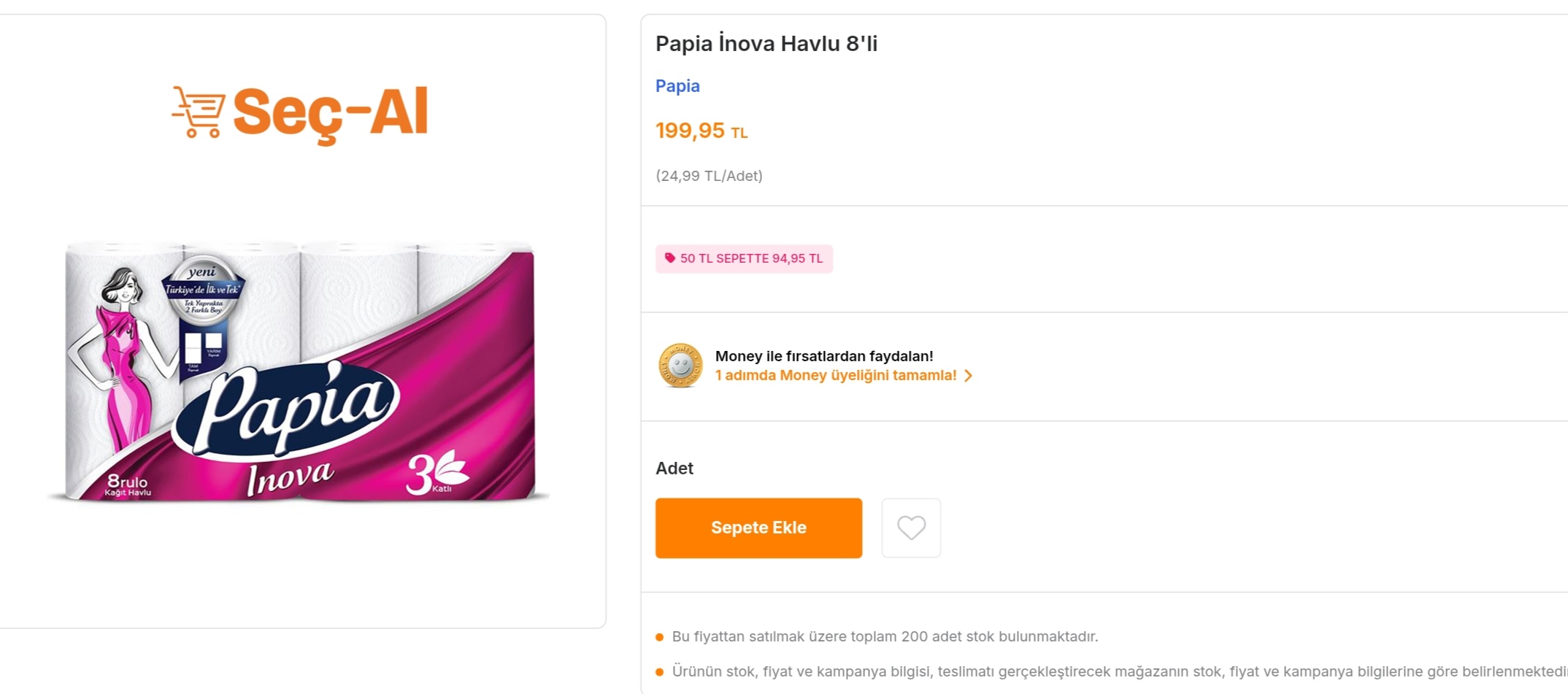Viewport: 1568px width, 694px height.
Task: Click the orange bullet beside stock information
Action: (x=661, y=636)
